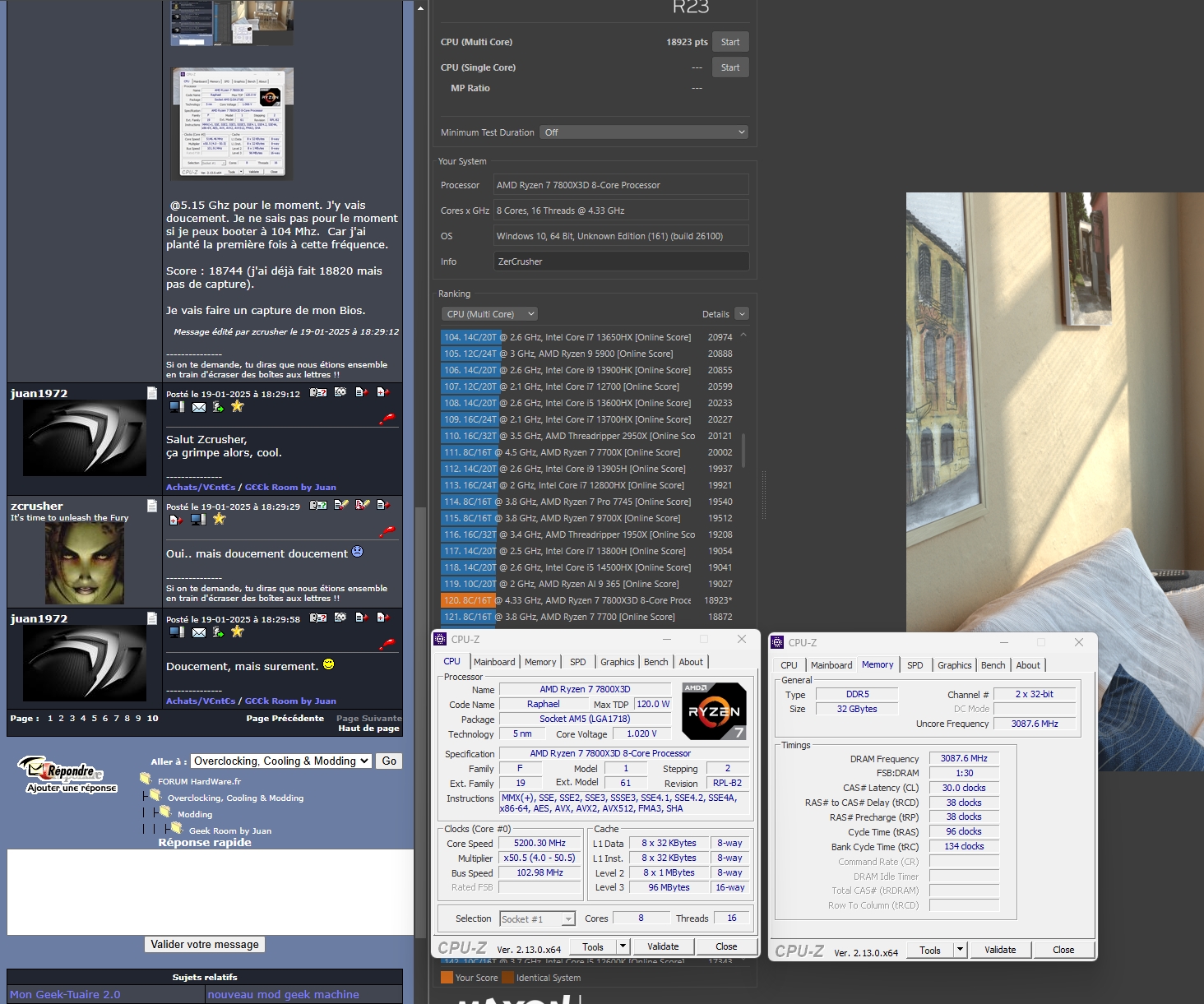This screenshot has width=1204, height=1004.
Task: Click the folder icon beside Geek Room by Juan
Action: click(x=176, y=828)
